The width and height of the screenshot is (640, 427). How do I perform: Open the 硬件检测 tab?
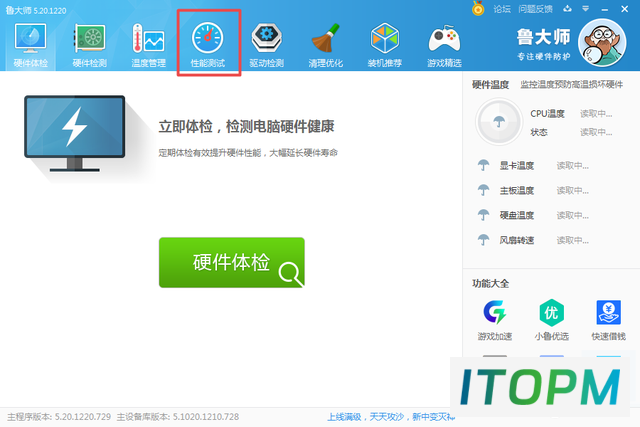click(x=89, y=45)
